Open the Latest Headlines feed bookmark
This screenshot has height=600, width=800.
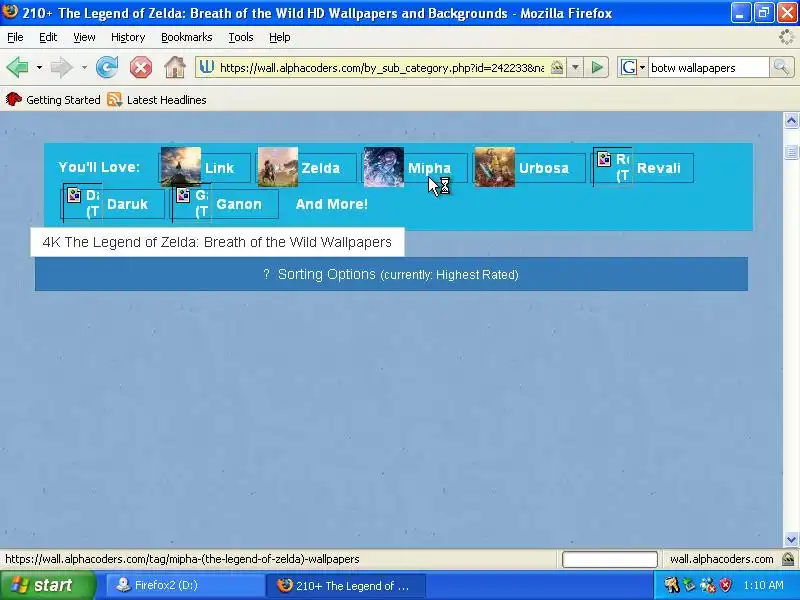(157, 100)
